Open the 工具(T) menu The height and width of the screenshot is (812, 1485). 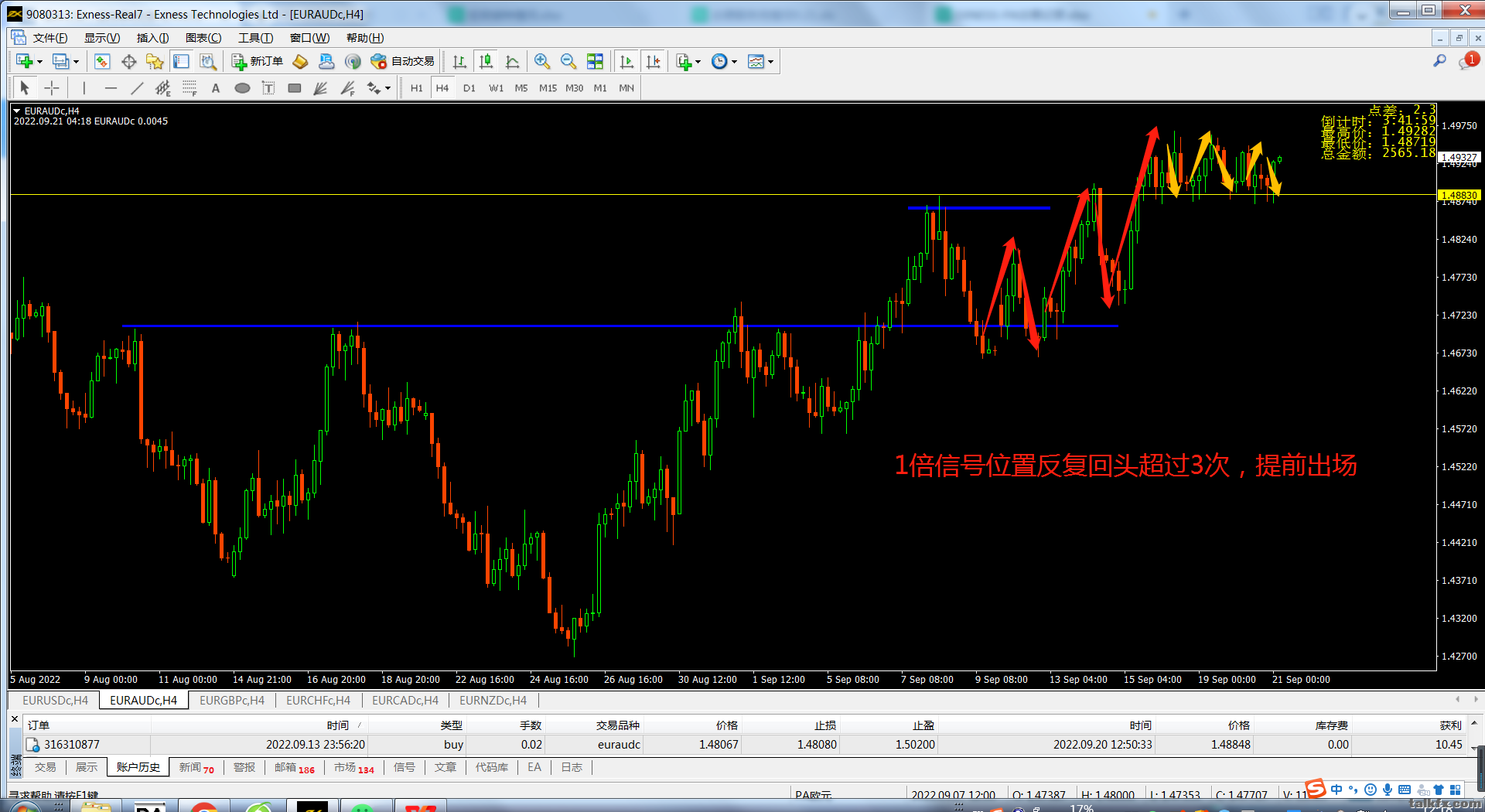[x=255, y=38]
